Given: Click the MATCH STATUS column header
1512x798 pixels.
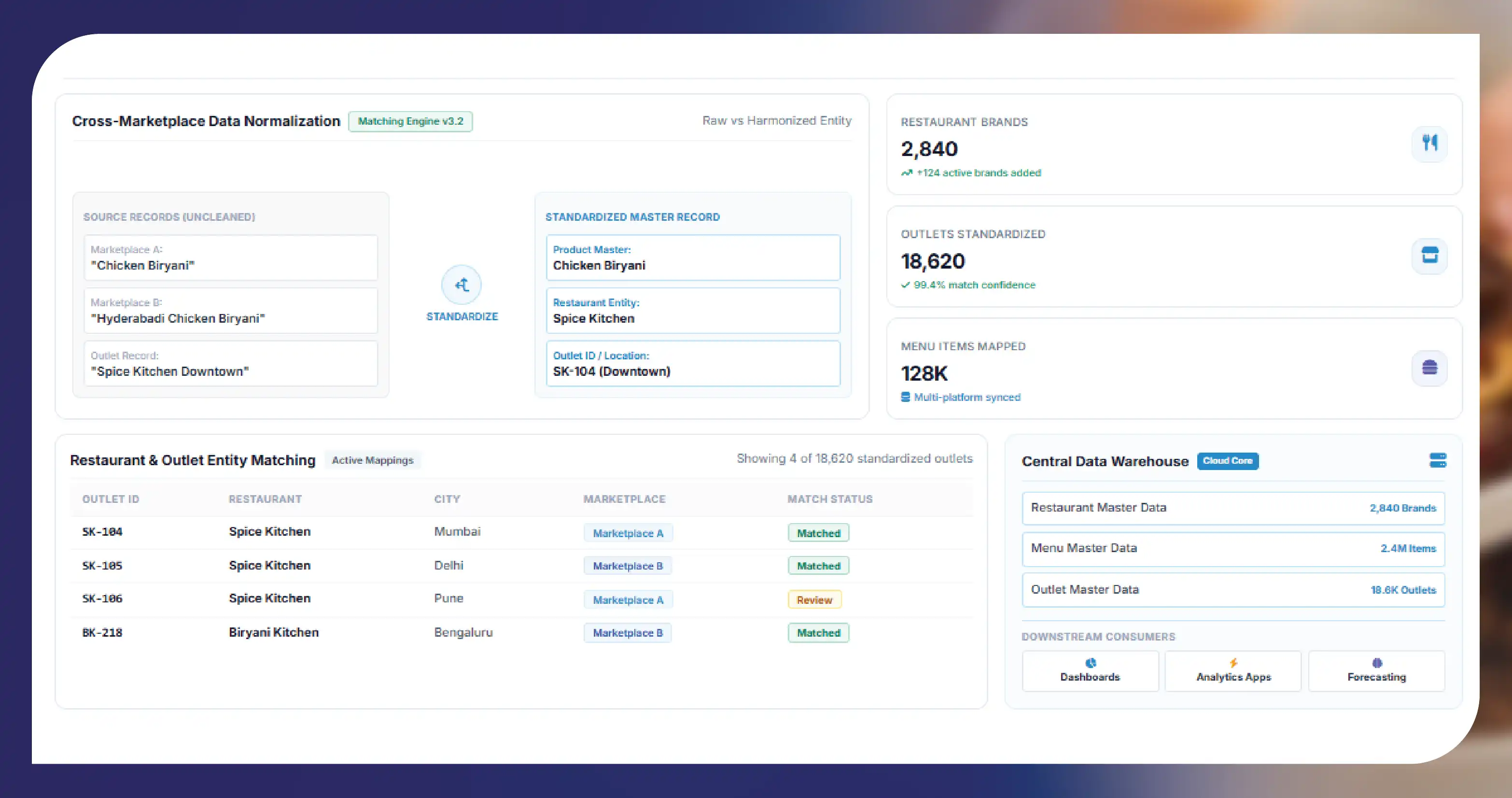Looking at the screenshot, I should tap(830, 499).
